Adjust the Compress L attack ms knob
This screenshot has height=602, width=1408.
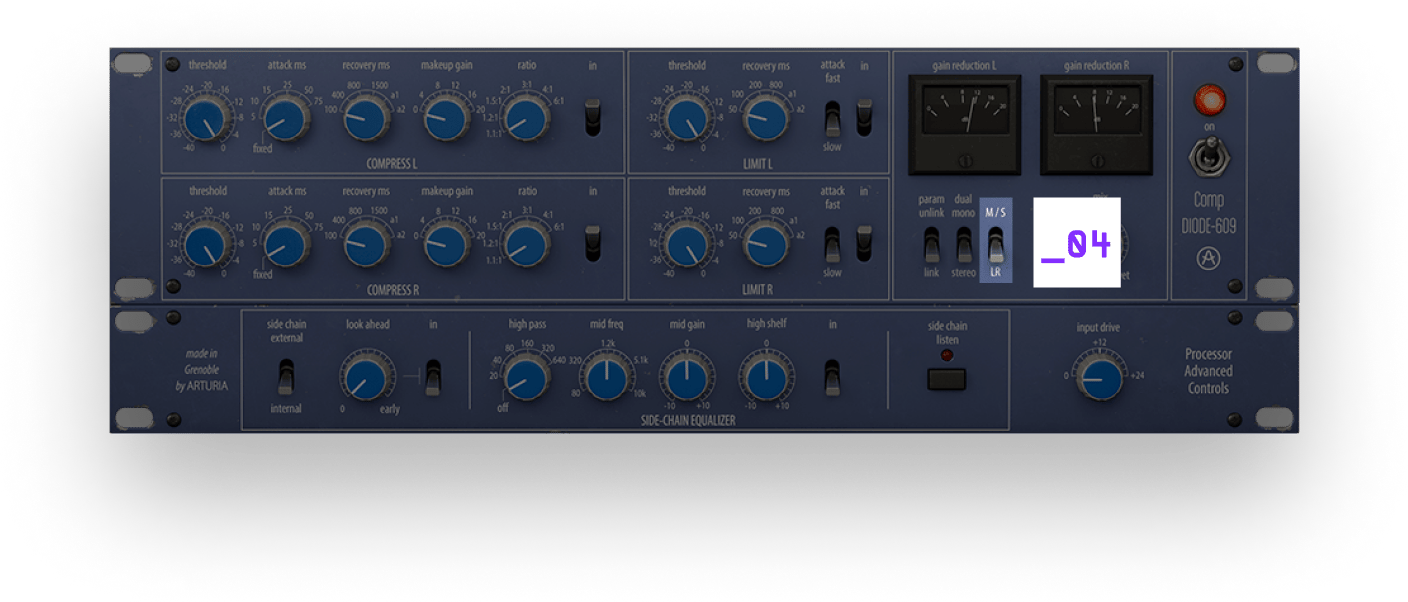click(x=286, y=120)
